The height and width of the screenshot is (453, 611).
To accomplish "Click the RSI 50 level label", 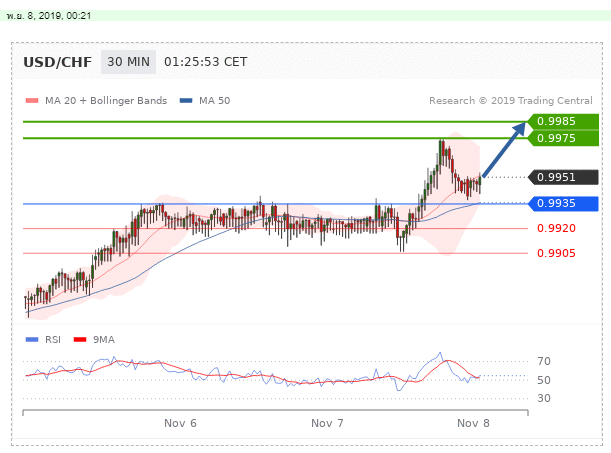I will (544, 380).
